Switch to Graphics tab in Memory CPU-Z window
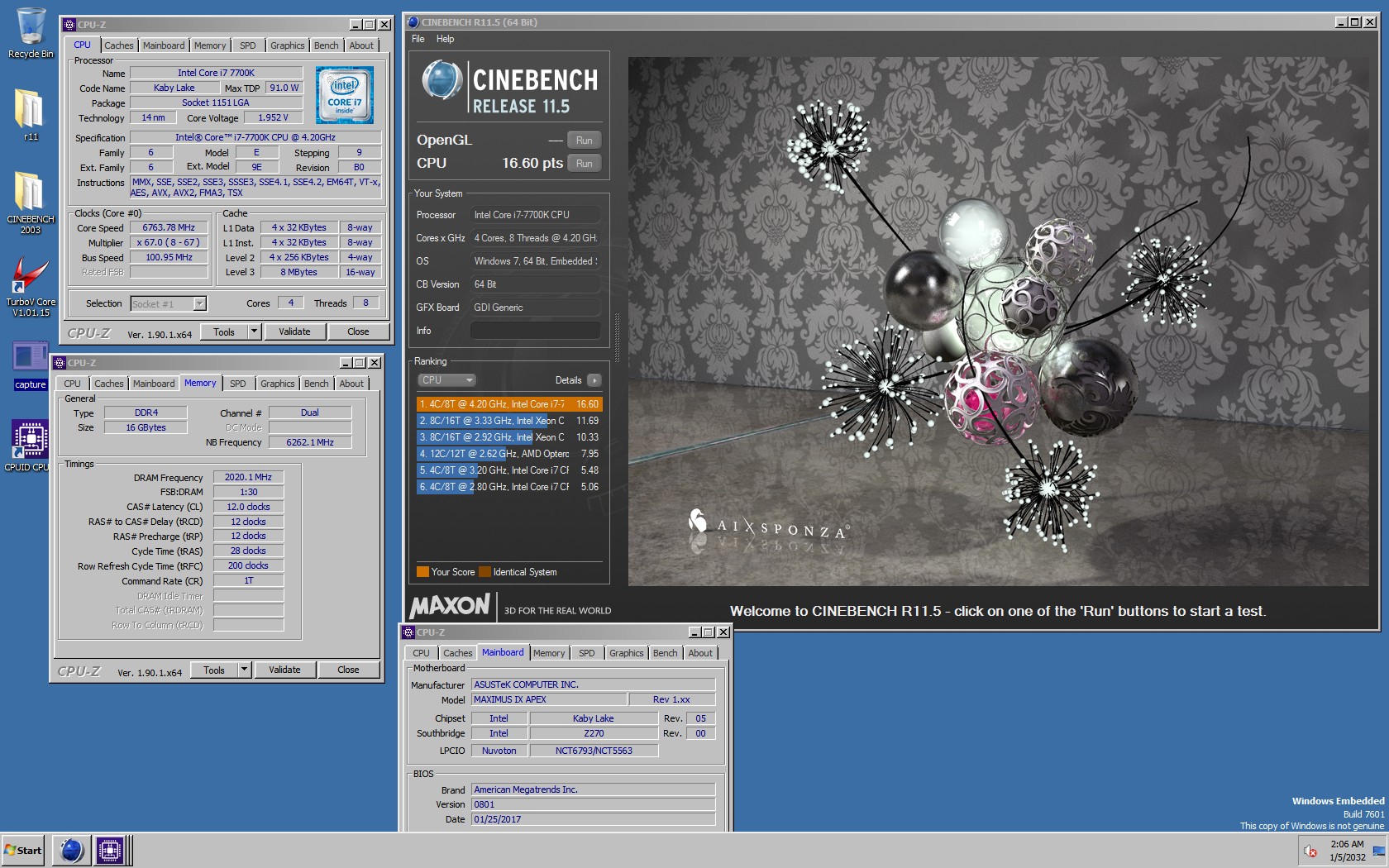Viewport: 1389px width, 868px height. tap(277, 384)
